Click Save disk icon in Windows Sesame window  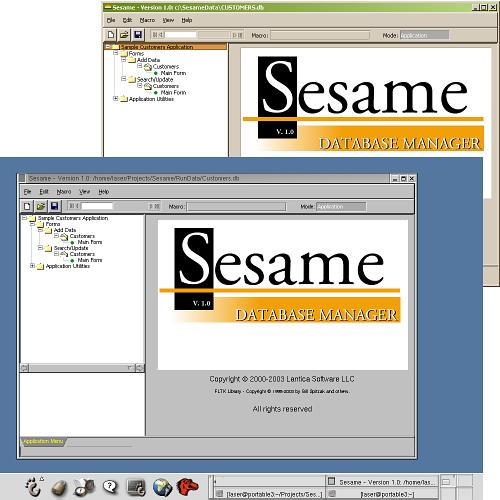(x=138, y=35)
